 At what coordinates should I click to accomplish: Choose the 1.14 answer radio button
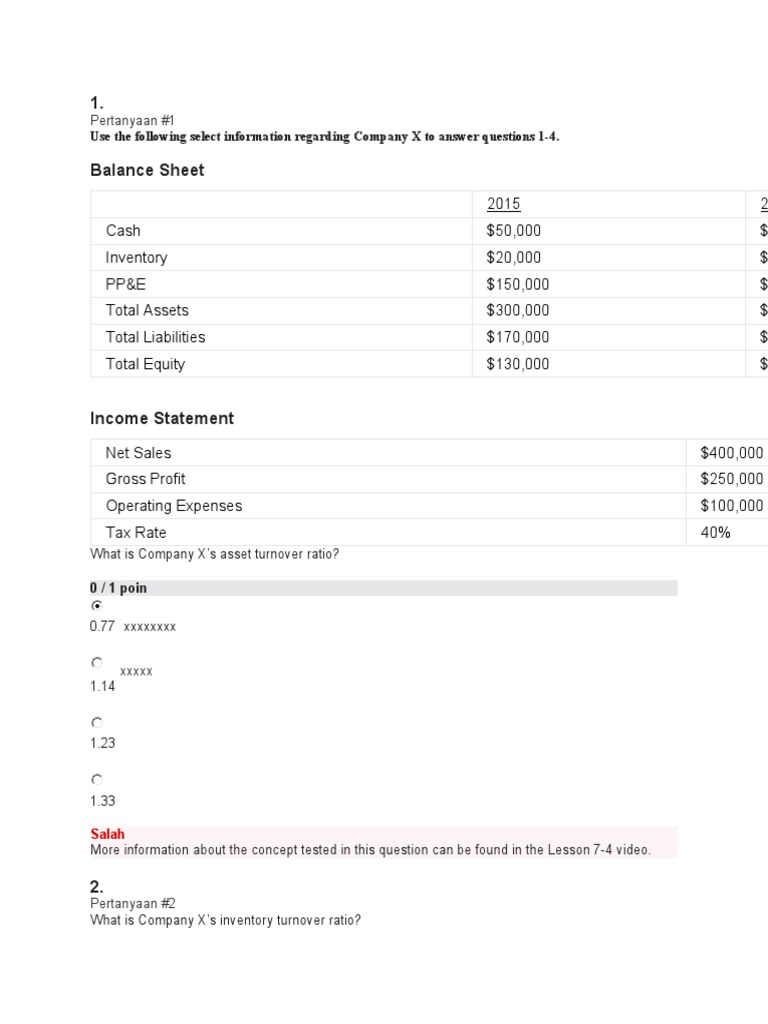click(96, 662)
